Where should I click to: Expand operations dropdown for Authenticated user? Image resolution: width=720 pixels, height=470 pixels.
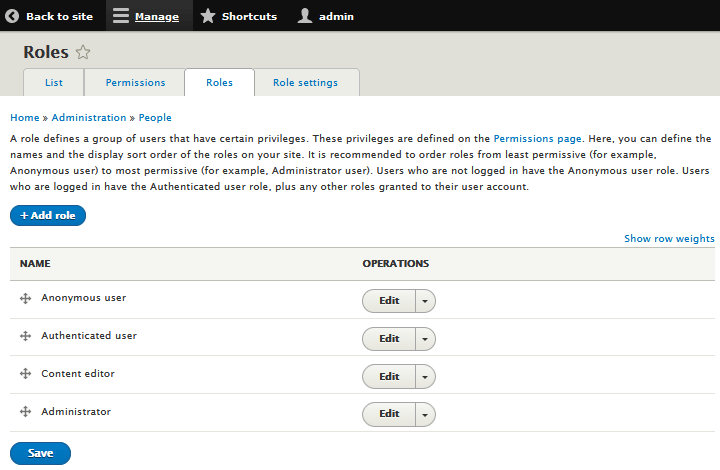click(425, 339)
